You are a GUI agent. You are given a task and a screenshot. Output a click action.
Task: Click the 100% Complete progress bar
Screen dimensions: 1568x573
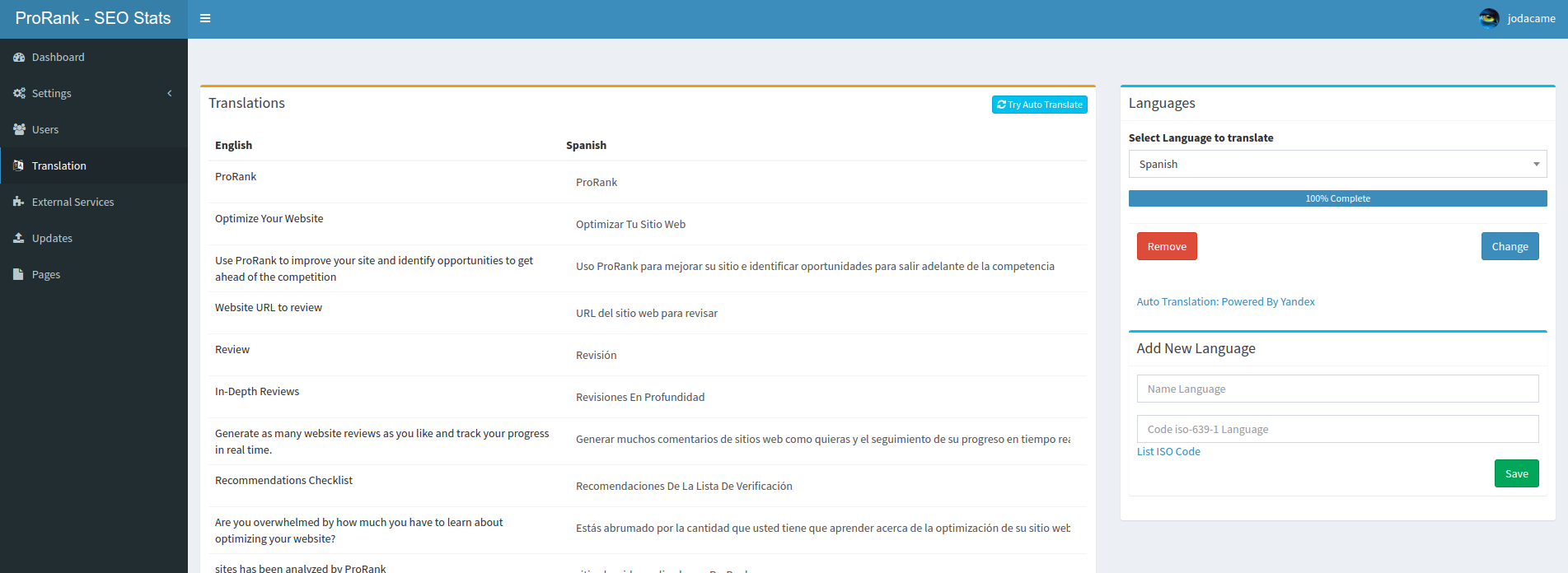1337,198
